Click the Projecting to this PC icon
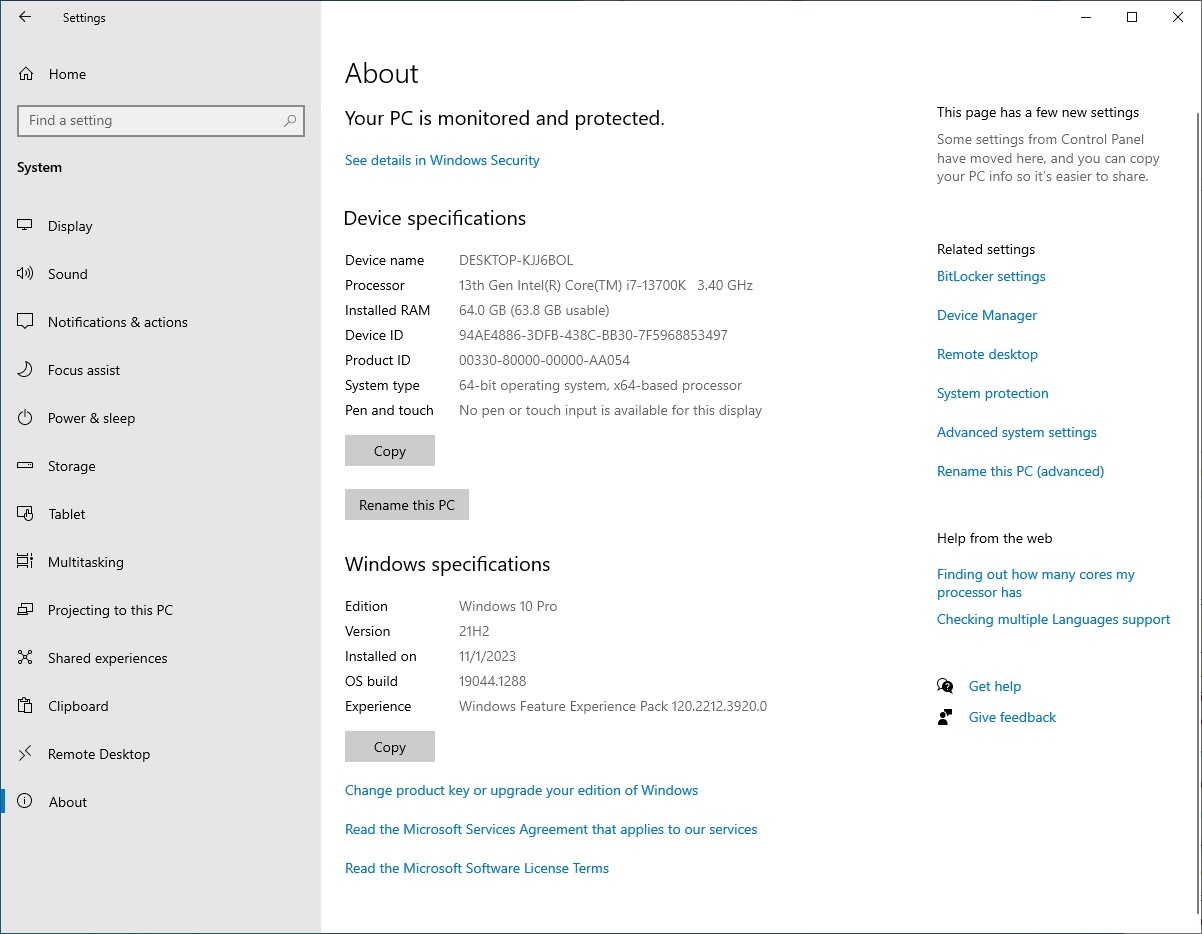The image size is (1202, 934). pyautogui.click(x=26, y=610)
